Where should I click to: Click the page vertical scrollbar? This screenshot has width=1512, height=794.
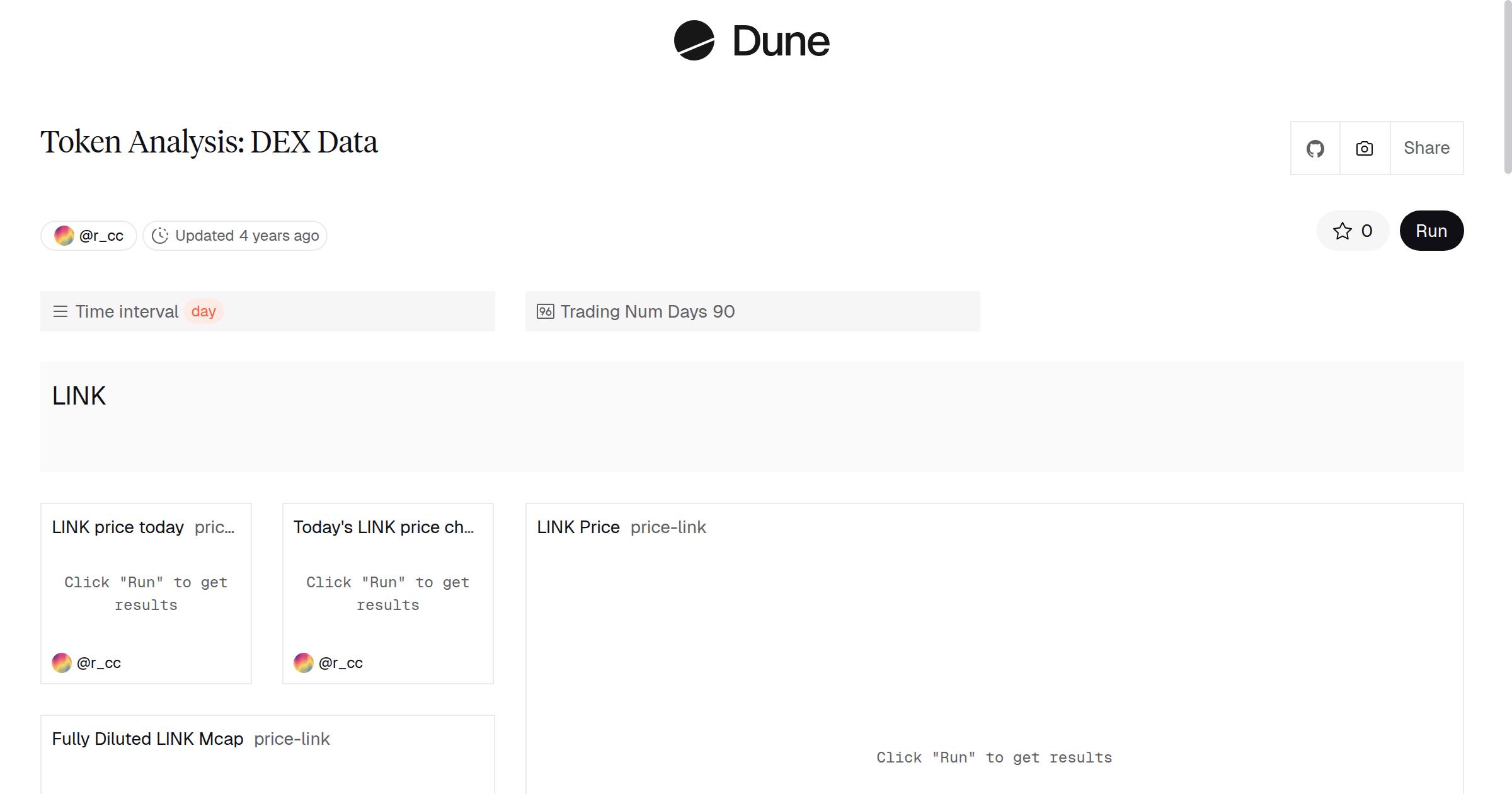(1507, 88)
